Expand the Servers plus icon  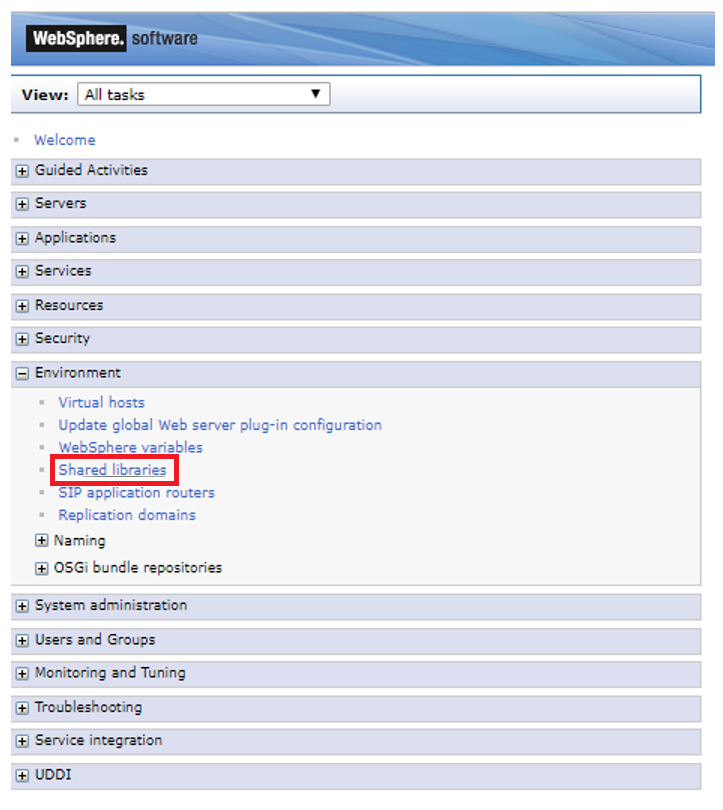[23, 205]
